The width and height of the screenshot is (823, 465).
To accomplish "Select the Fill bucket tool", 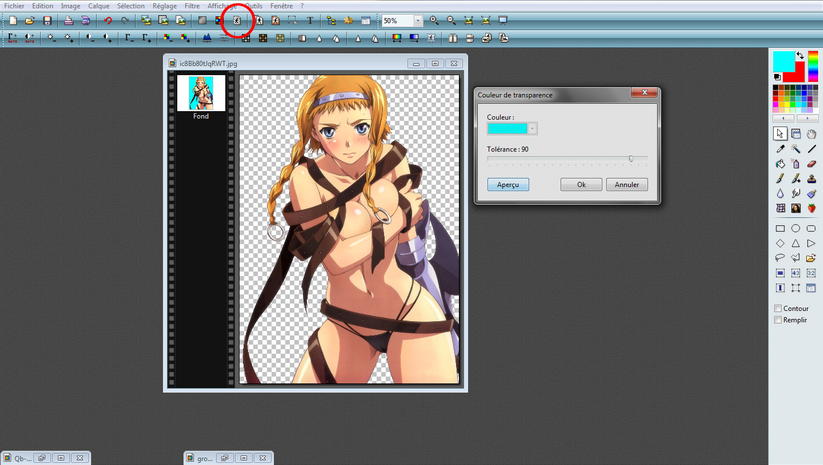I will pyautogui.click(x=780, y=164).
